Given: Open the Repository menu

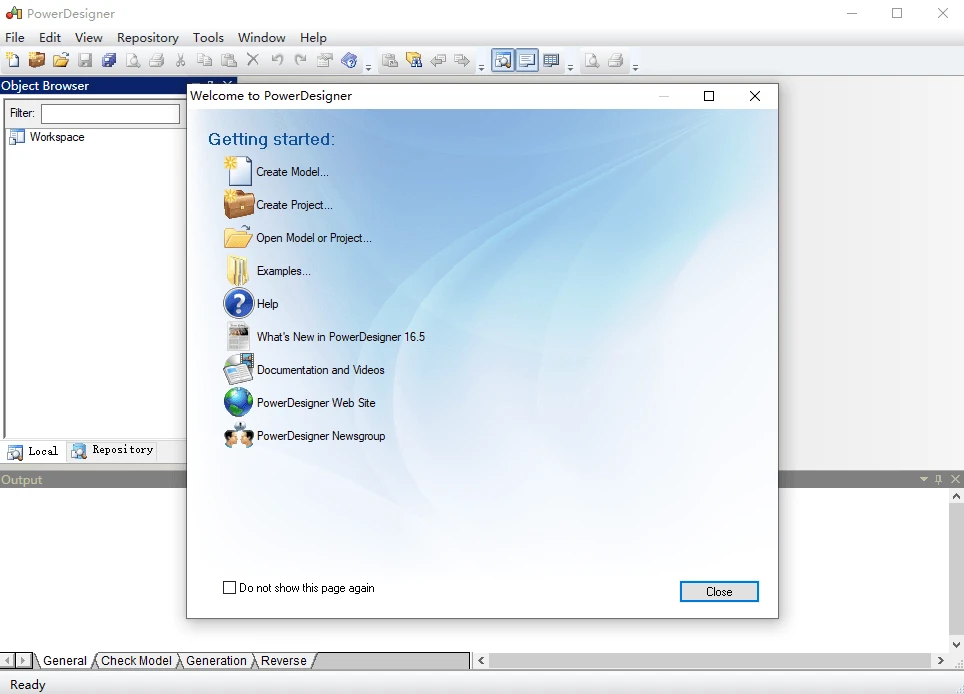Looking at the screenshot, I should pos(148,37).
